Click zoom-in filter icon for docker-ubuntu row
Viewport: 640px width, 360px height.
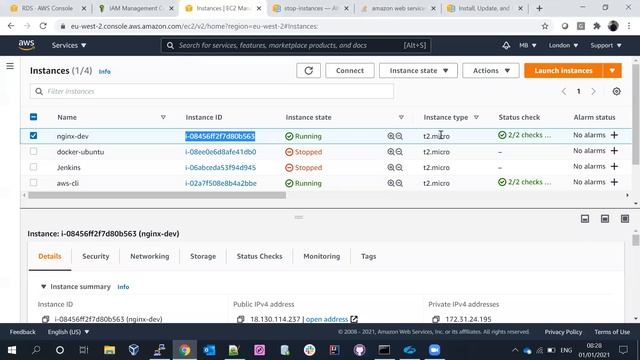click(391, 152)
